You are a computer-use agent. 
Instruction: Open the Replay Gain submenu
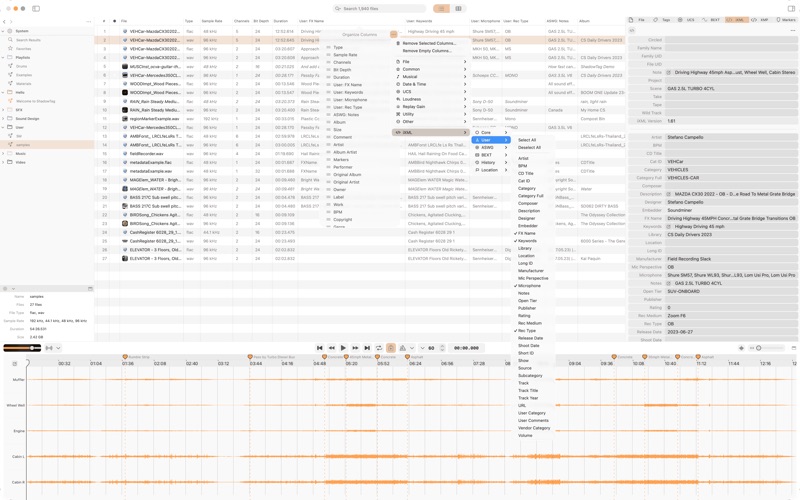pyautogui.click(x=431, y=107)
